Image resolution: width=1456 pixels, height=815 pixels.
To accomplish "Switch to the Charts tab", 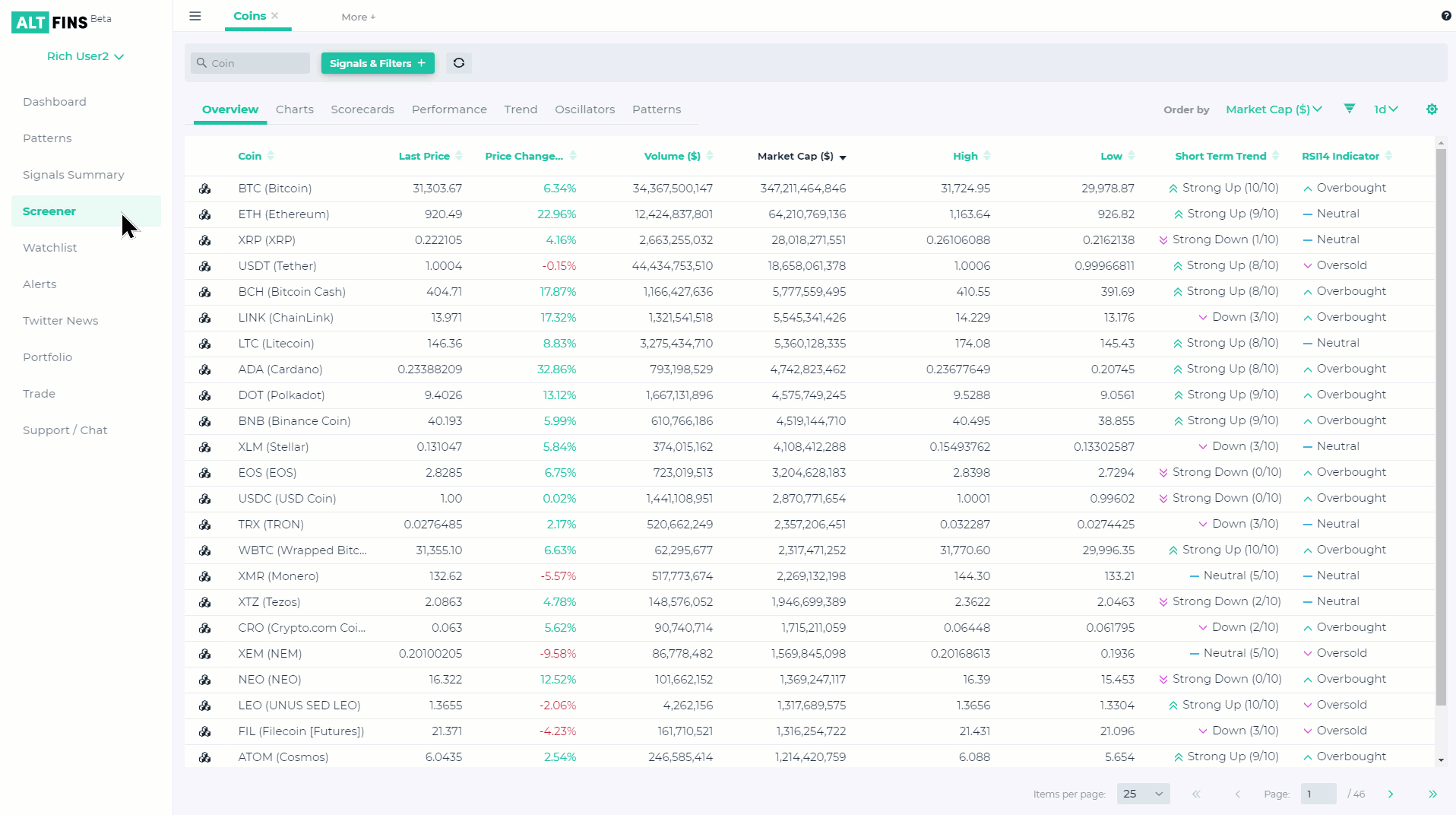I will coord(295,109).
